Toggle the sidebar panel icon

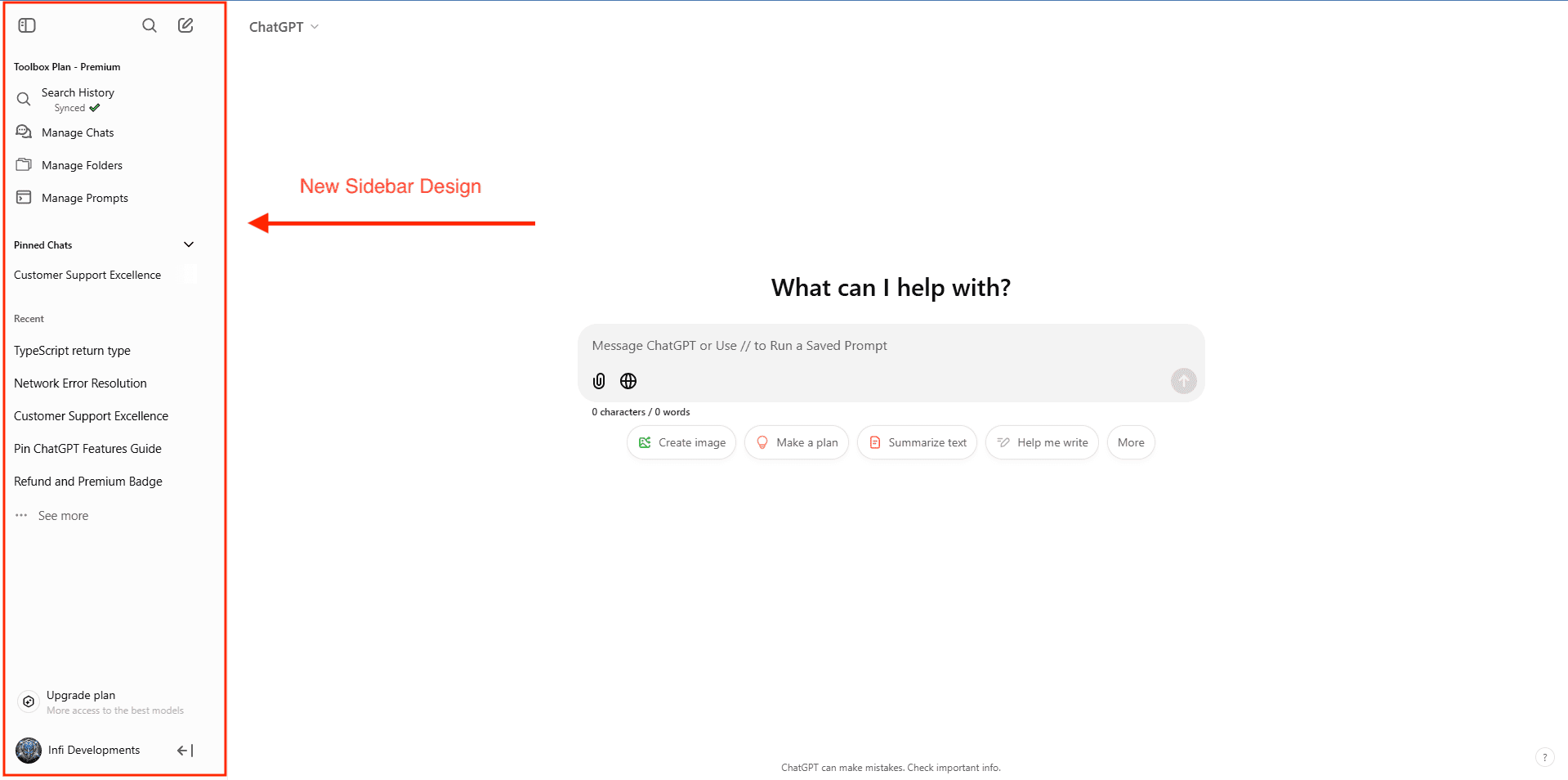click(27, 25)
